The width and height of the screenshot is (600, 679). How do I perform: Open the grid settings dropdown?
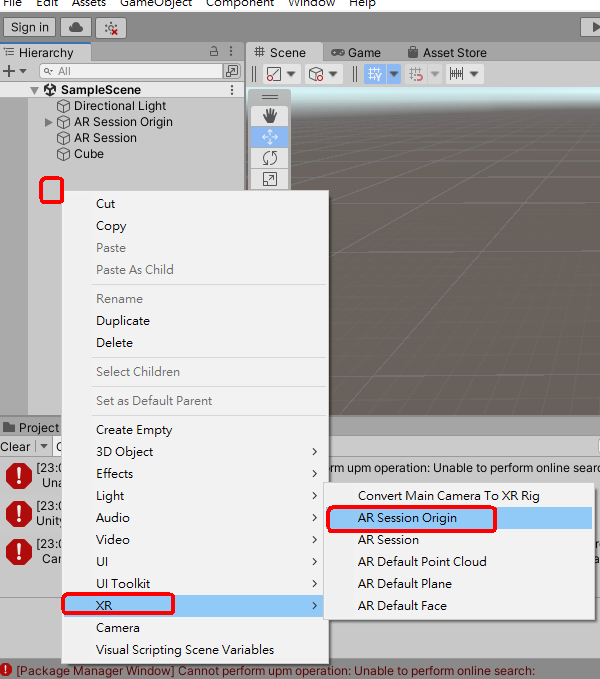pyautogui.click(x=394, y=74)
